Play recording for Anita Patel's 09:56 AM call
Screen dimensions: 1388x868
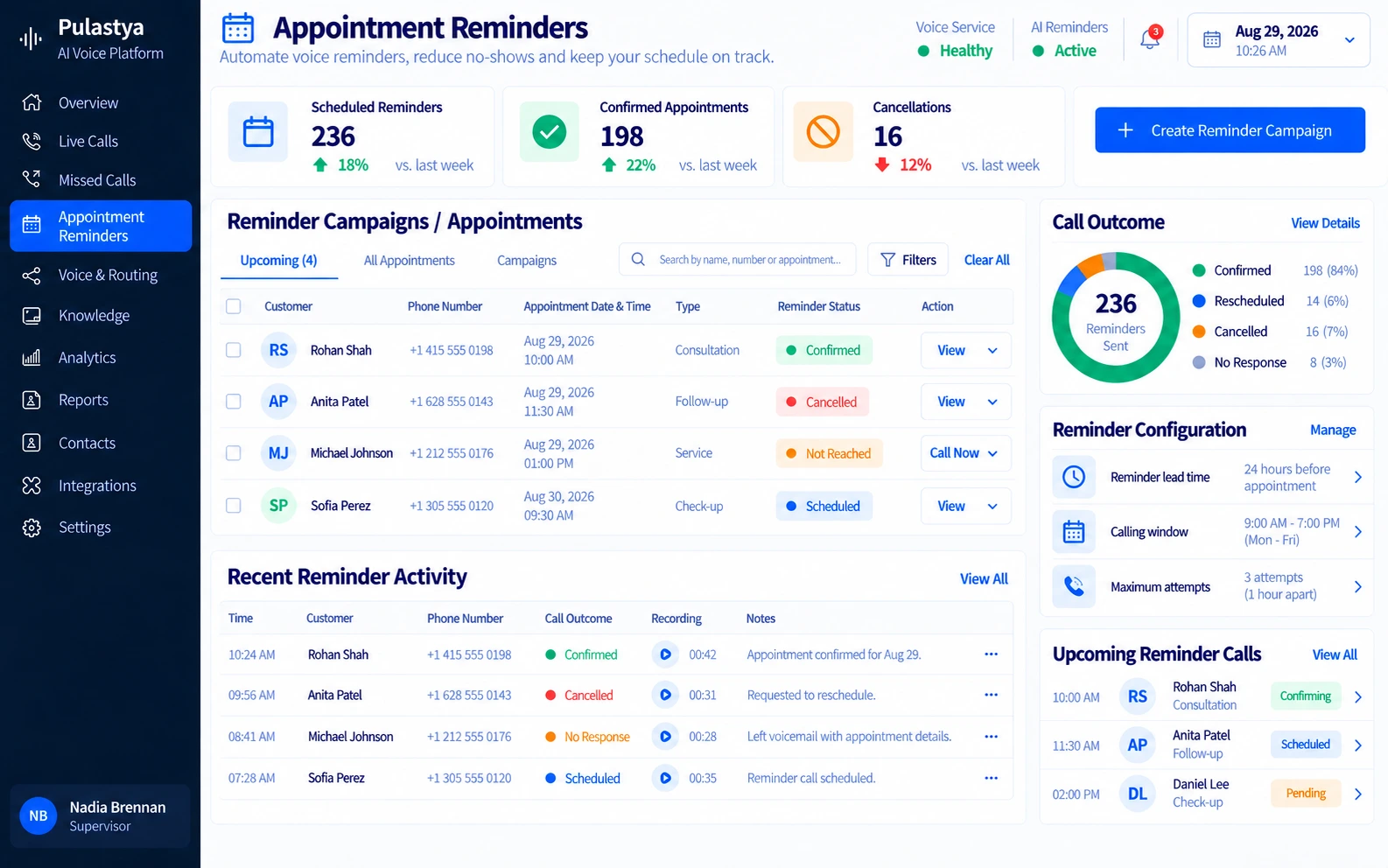click(665, 695)
